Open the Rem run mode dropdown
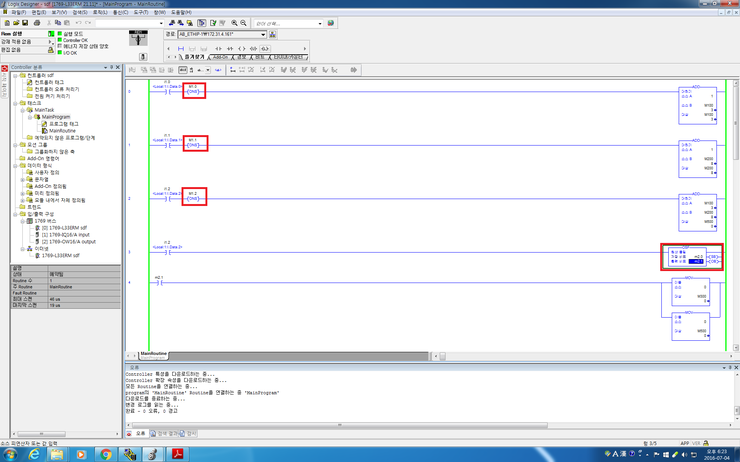The image size is (740, 462). (x=51, y=34)
